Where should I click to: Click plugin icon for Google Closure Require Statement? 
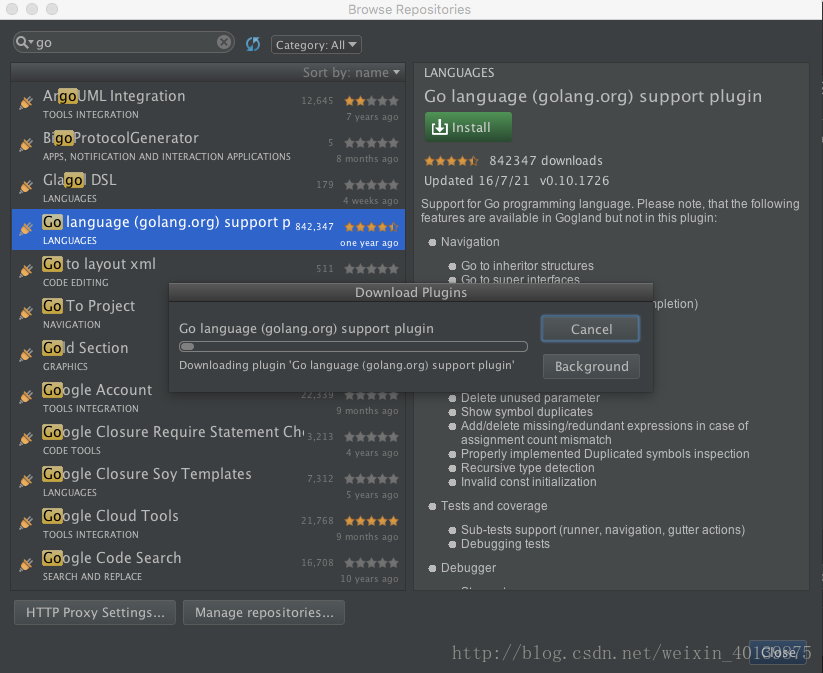[x=26, y=439]
